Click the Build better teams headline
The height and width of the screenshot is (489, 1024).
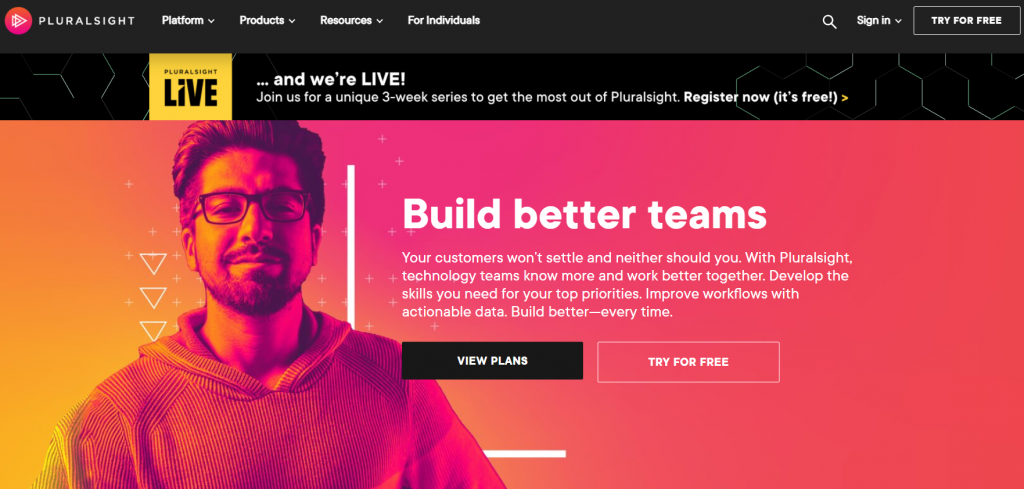click(584, 213)
